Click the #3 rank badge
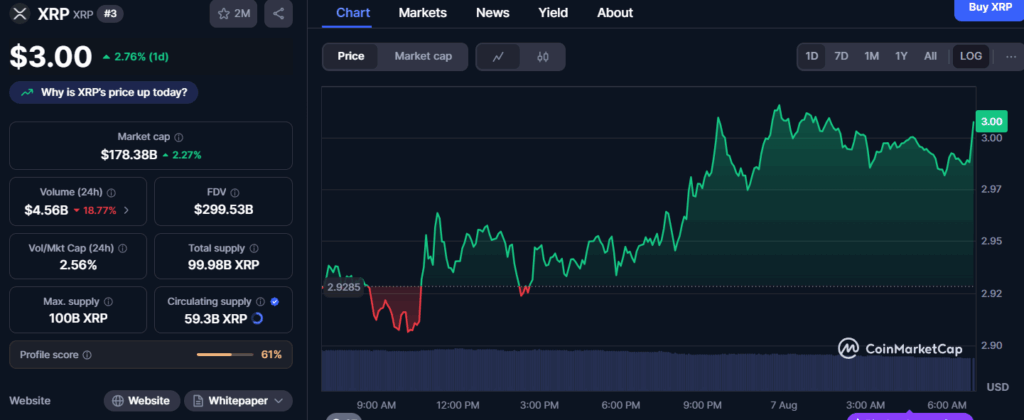 tap(110, 14)
